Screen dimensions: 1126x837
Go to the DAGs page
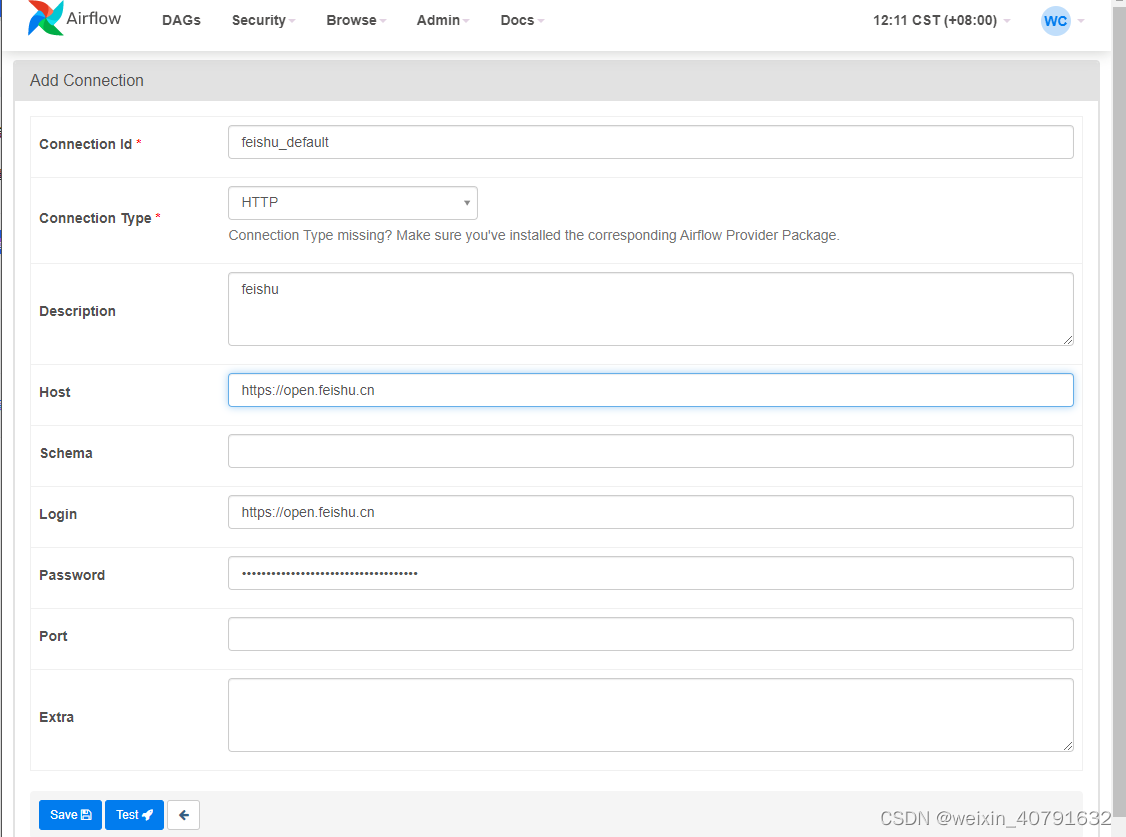(x=181, y=20)
